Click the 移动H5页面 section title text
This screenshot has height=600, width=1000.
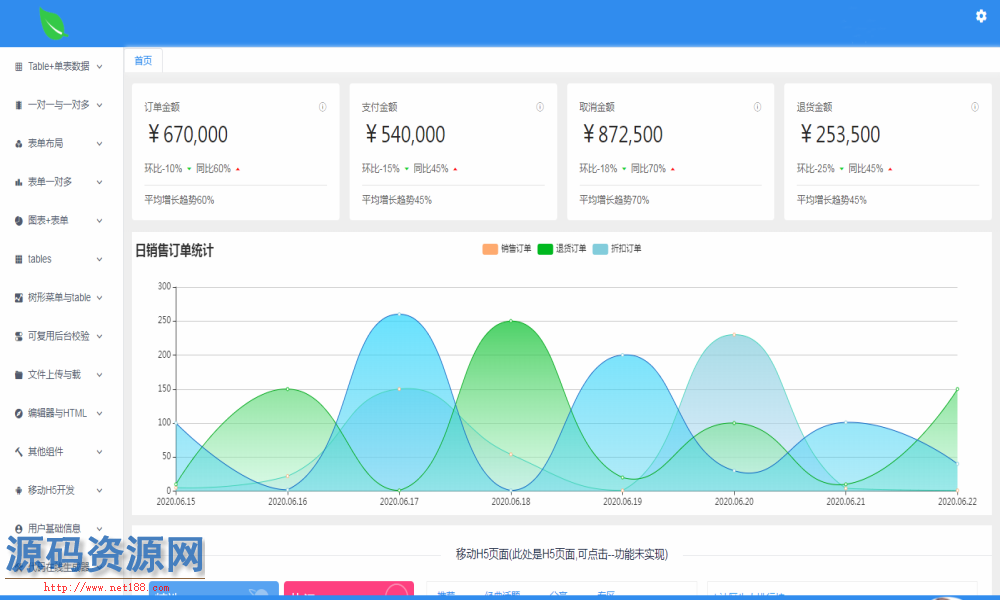(x=561, y=554)
